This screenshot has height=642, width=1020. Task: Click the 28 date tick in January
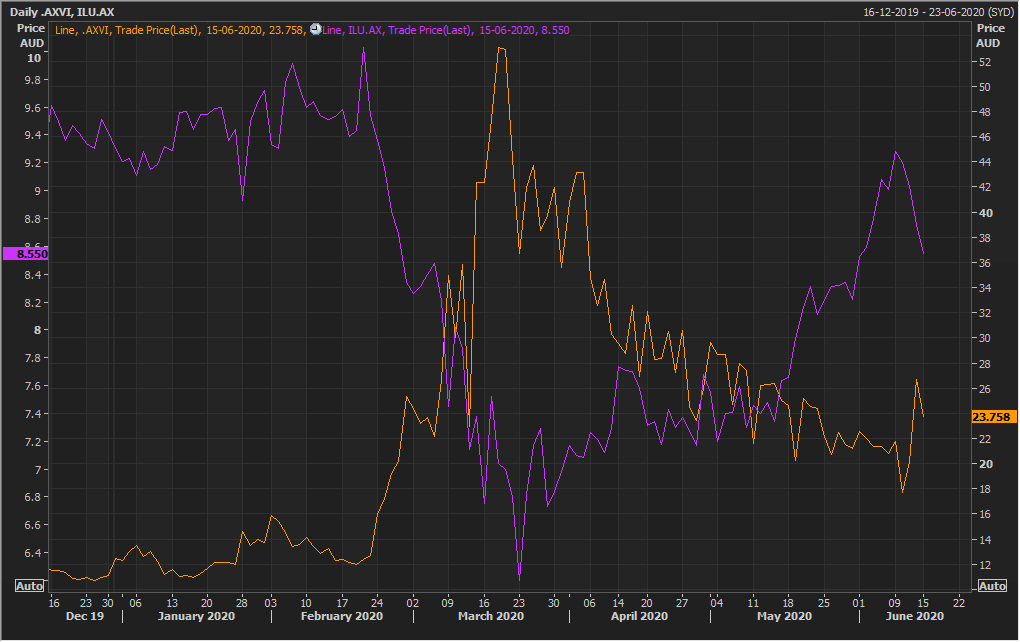[241, 603]
